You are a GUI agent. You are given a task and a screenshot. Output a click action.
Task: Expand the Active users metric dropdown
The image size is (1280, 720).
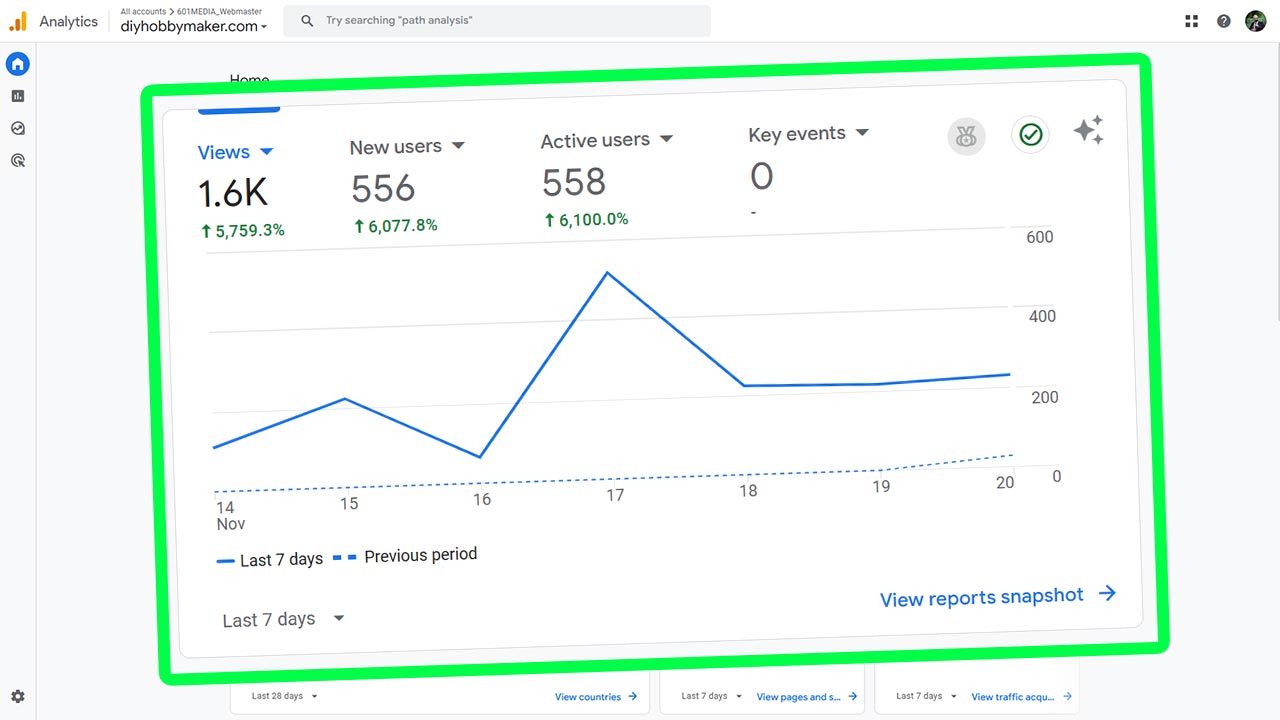tap(666, 139)
